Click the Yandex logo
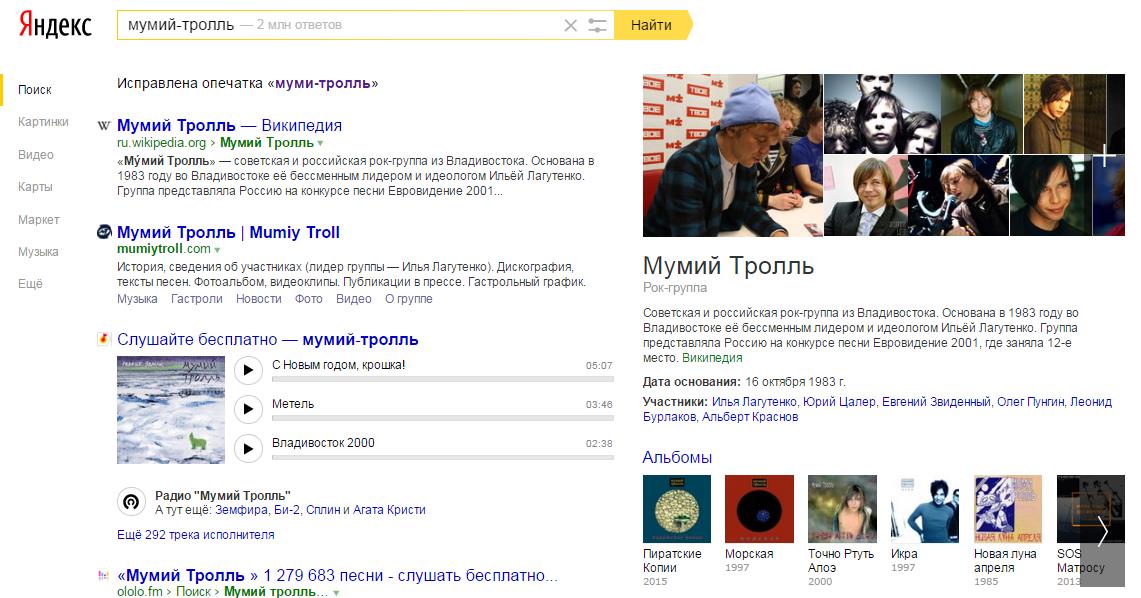Image resolution: width=1141 pixels, height=598 pixels. (55, 24)
